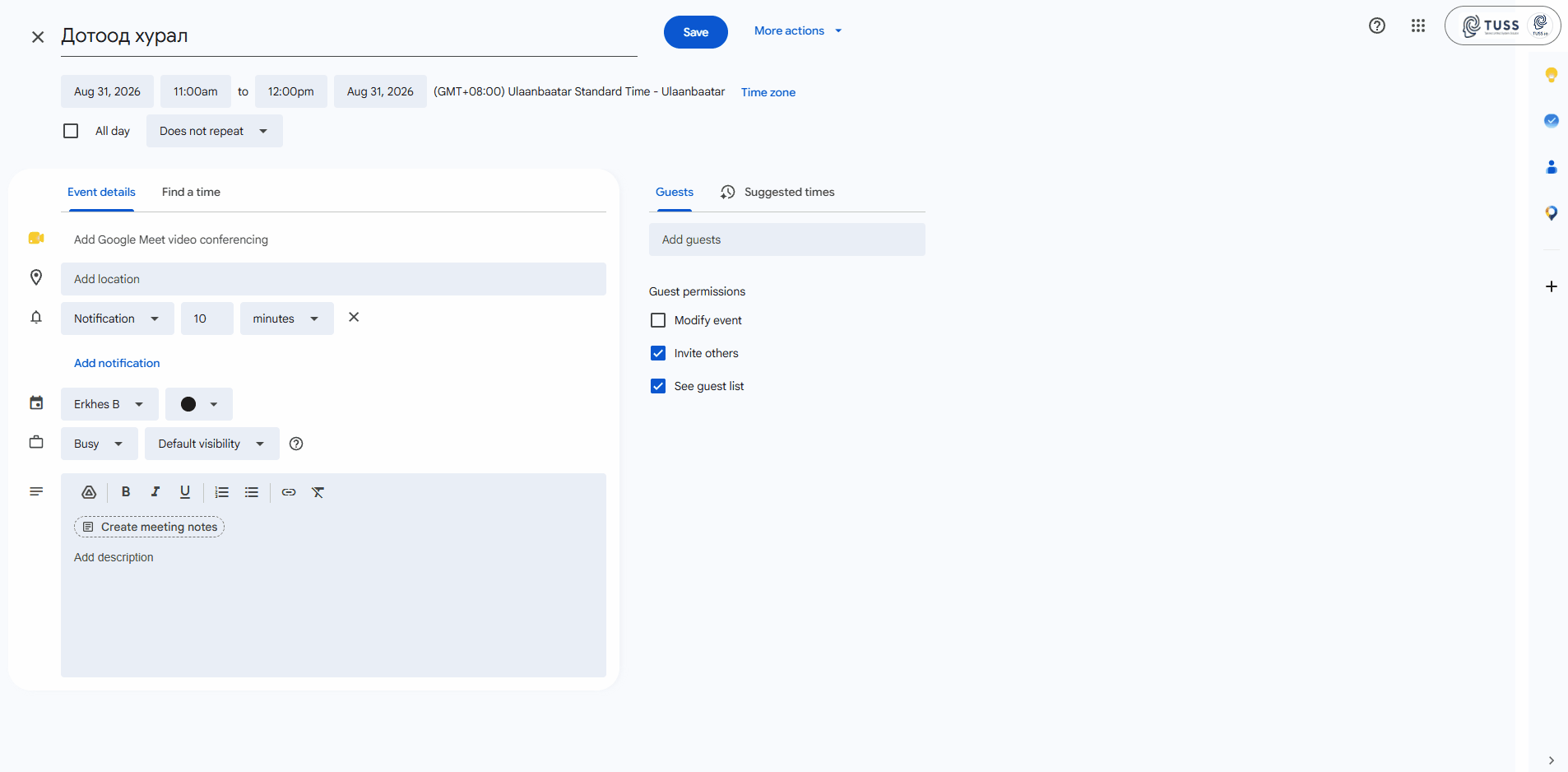The width and height of the screenshot is (1568, 772).
Task: Check the Modify event permission
Action: [658, 320]
